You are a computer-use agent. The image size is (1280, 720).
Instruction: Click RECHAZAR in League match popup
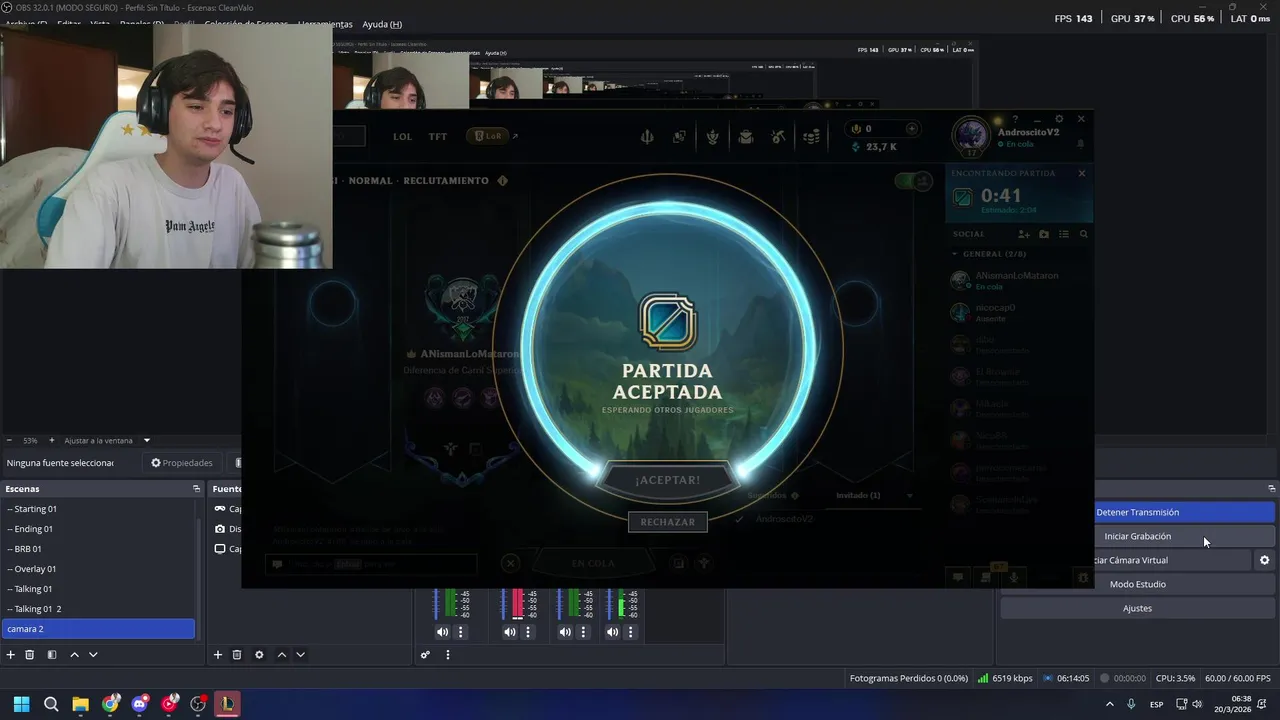[667, 522]
